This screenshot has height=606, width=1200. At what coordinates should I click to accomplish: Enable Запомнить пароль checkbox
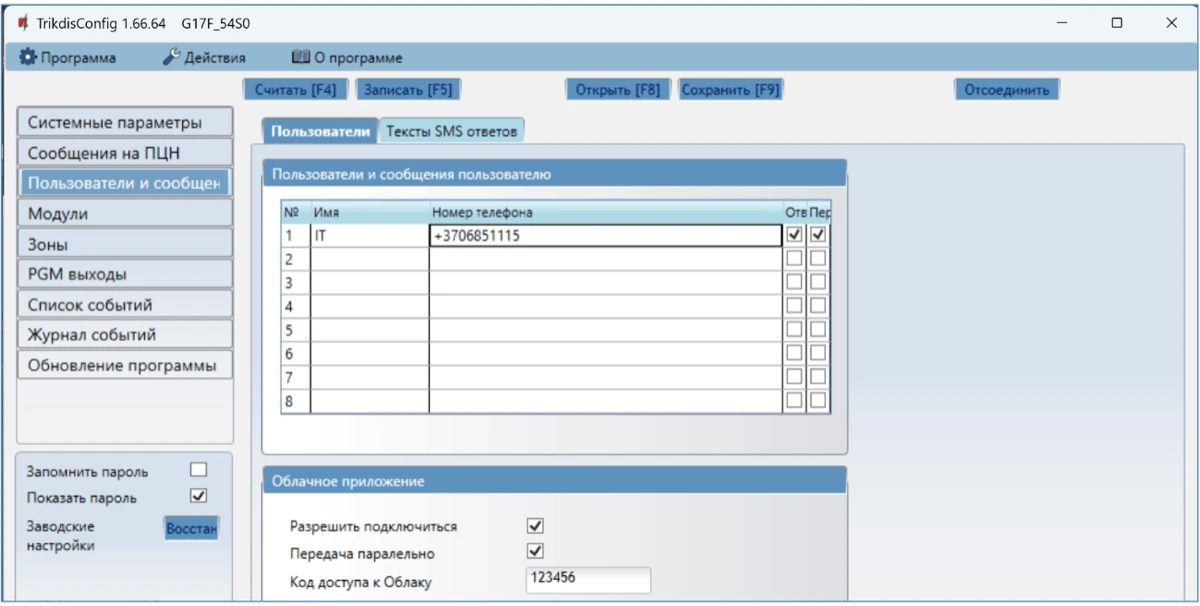pos(198,470)
